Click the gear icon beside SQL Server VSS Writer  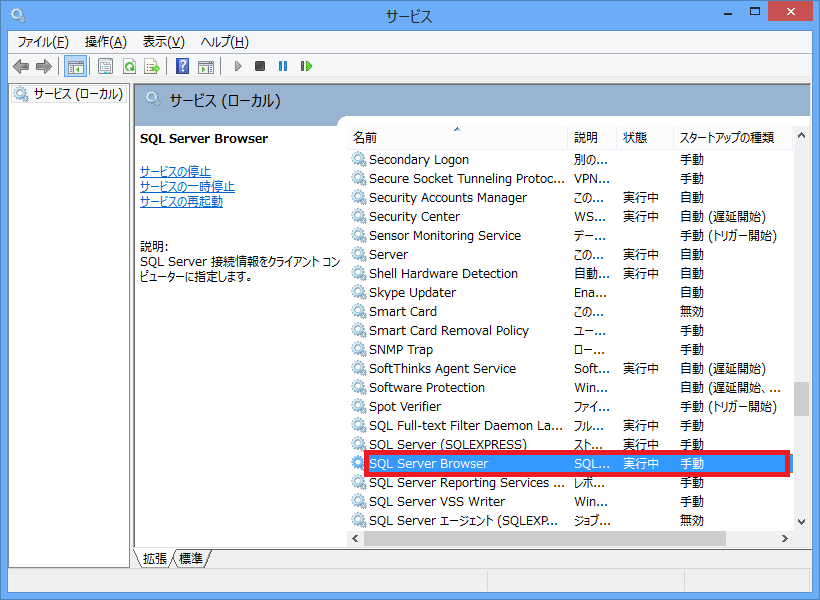tap(358, 501)
